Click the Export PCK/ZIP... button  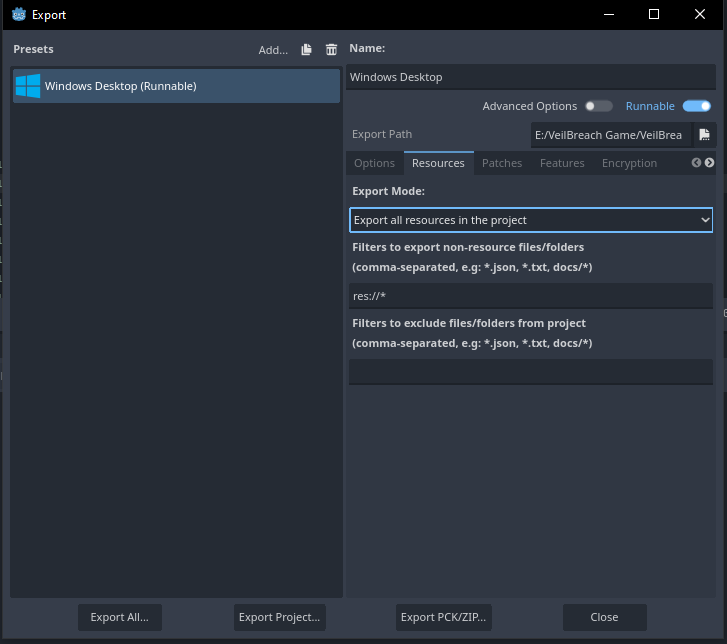point(443,617)
